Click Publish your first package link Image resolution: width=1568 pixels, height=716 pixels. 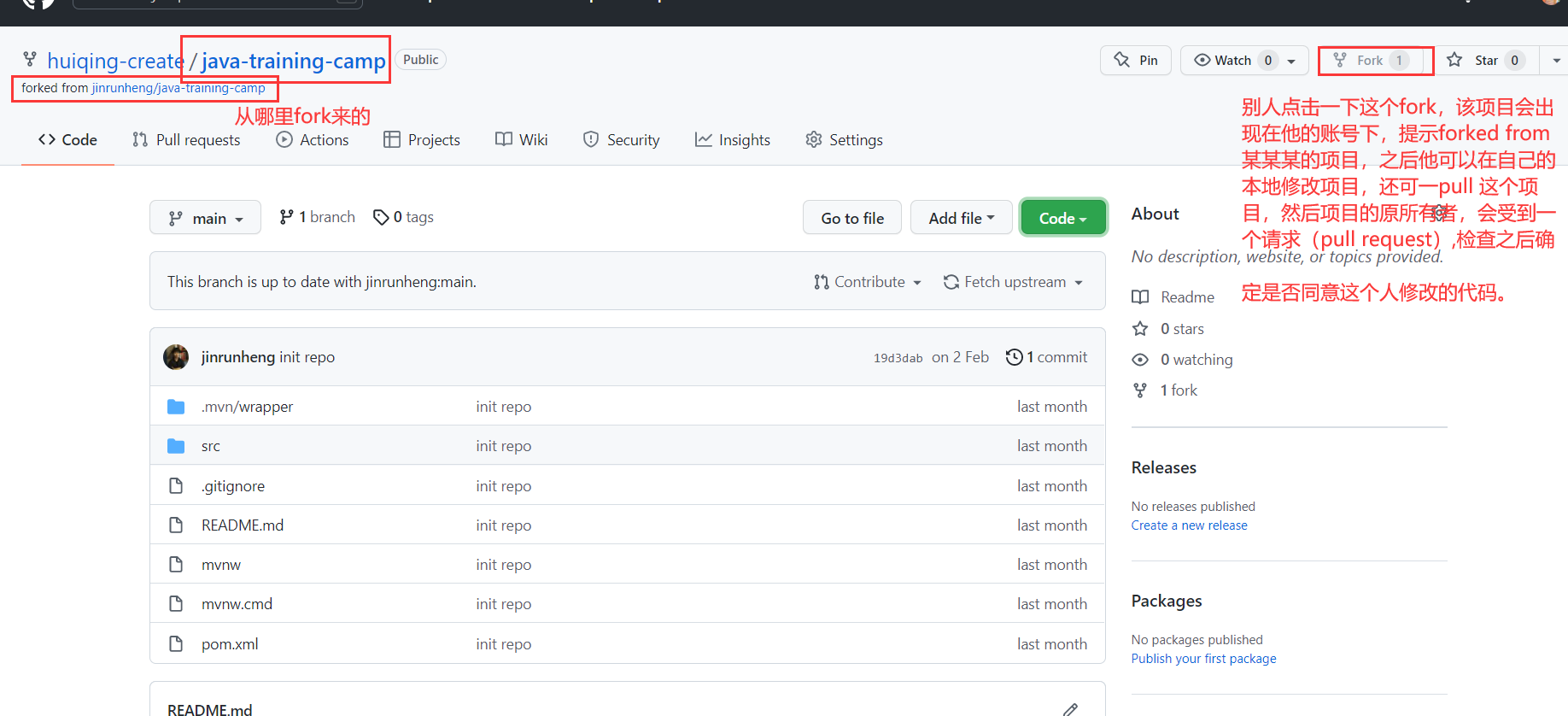click(x=1203, y=659)
